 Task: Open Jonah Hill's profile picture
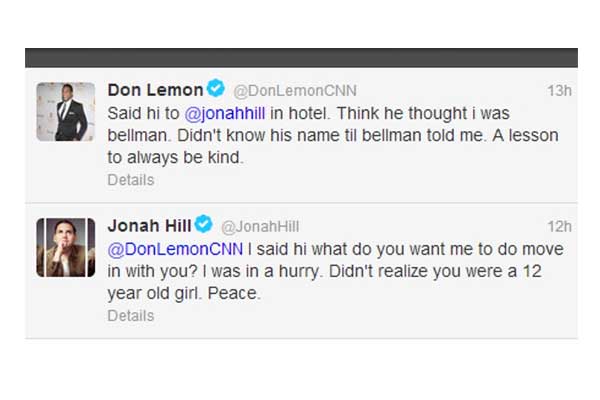pyautogui.click(x=66, y=247)
